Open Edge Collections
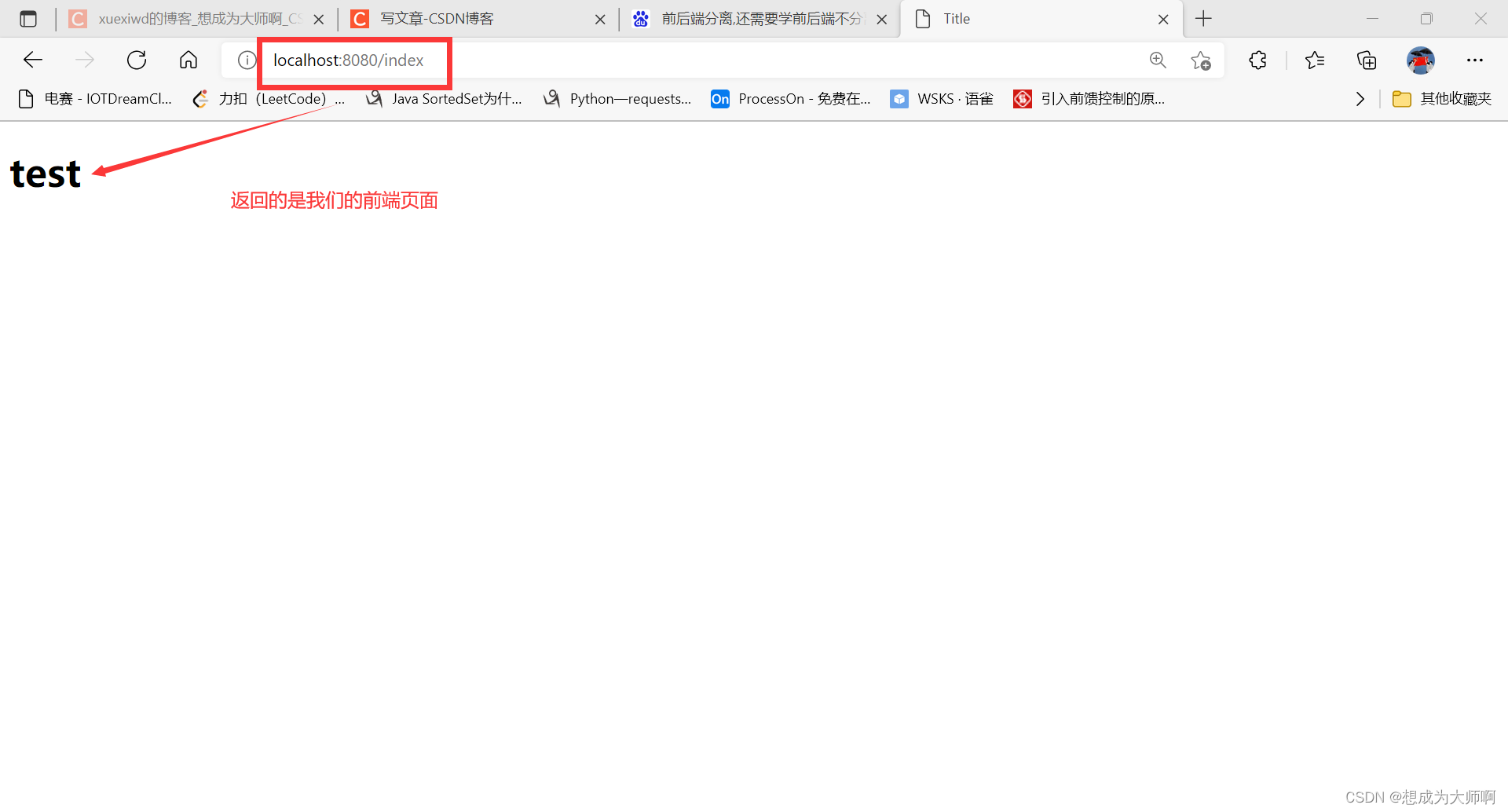This screenshot has width=1508, height=812. coord(1367,60)
